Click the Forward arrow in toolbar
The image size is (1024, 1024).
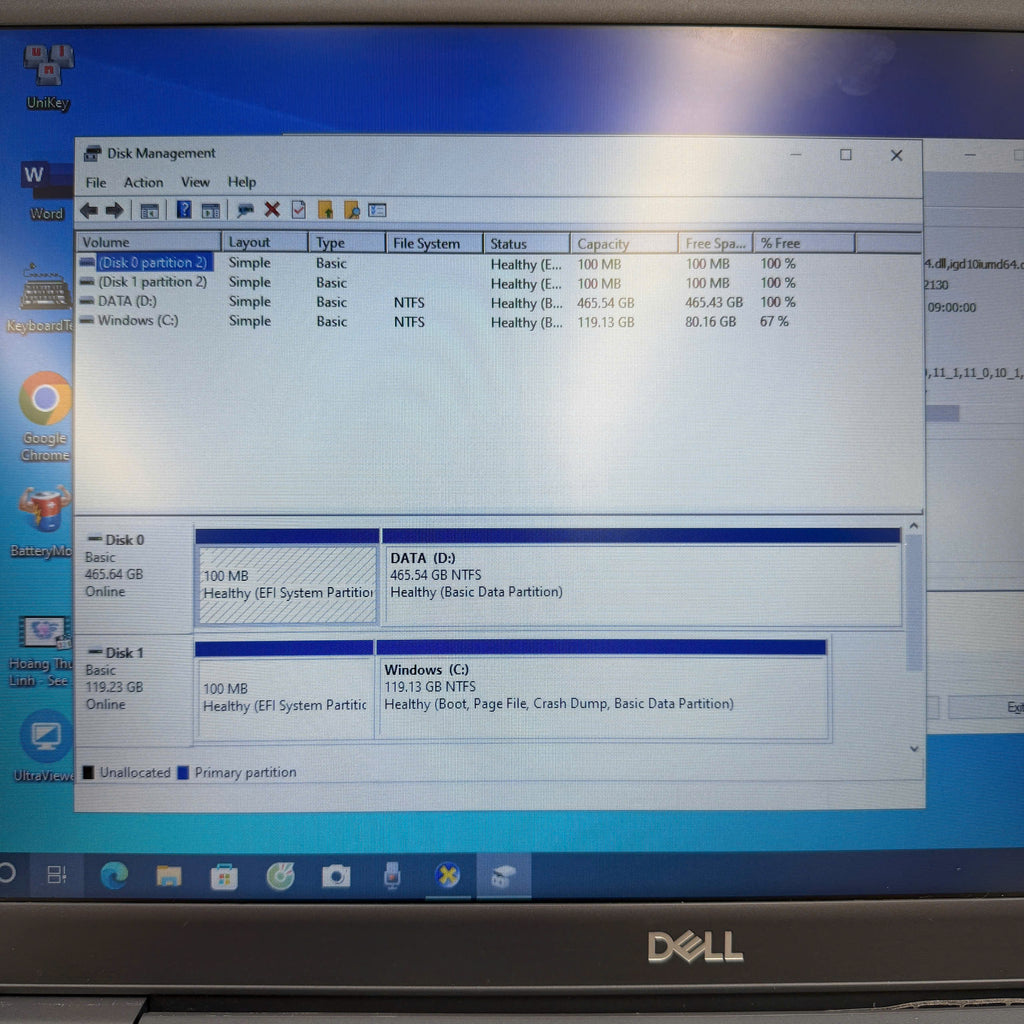[114, 210]
